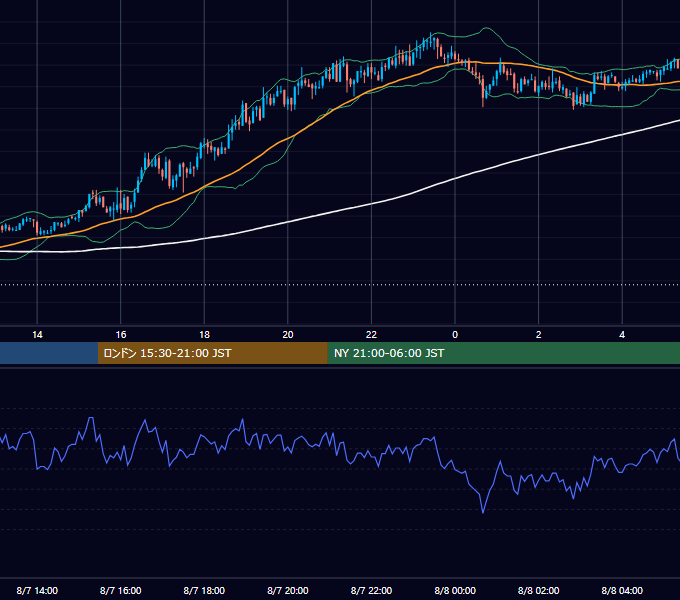Click the "8/7 20:00" date label
Image resolution: width=680 pixels, height=600 pixels.
click(288, 590)
